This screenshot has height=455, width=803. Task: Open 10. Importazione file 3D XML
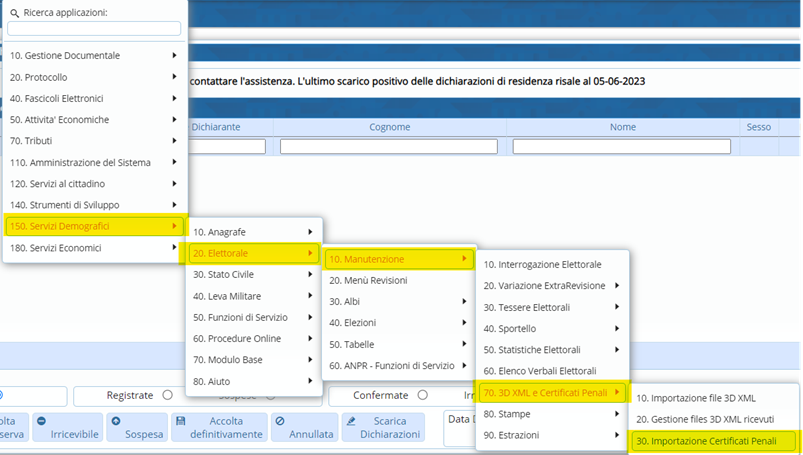pyautogui.click(x=695, y=397)
